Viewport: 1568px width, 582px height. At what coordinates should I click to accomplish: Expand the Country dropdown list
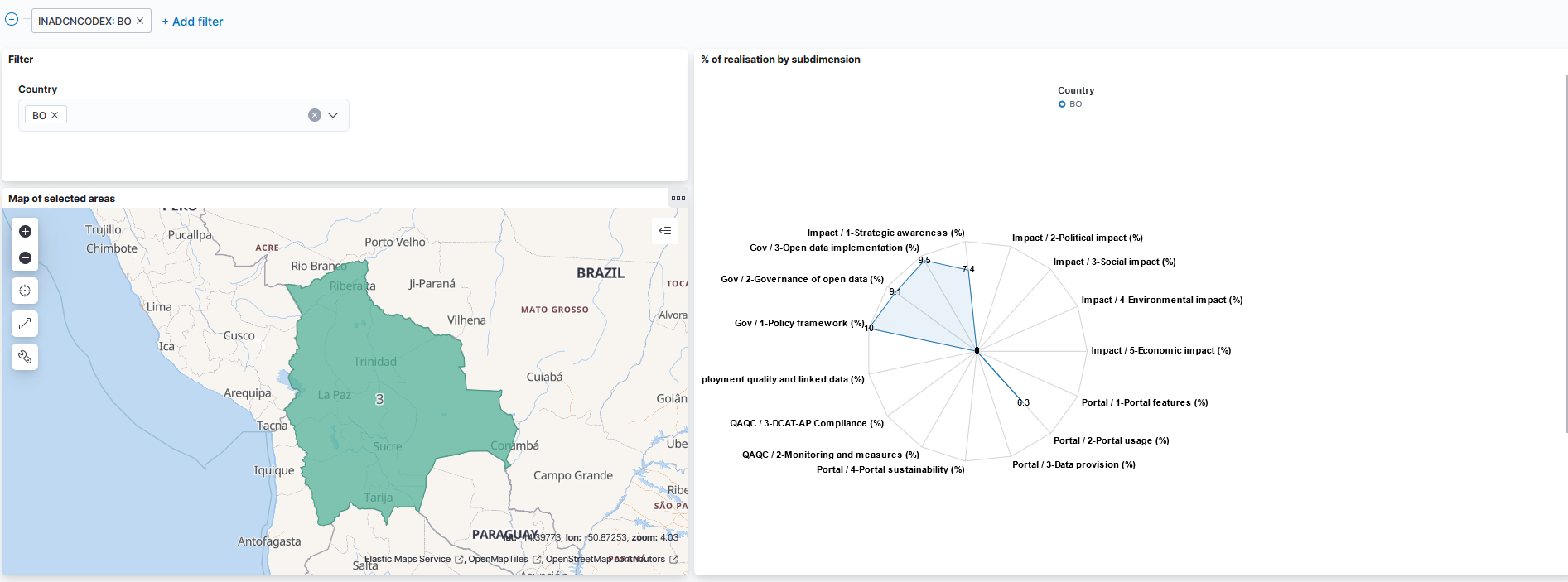click(x=333, y=115)
